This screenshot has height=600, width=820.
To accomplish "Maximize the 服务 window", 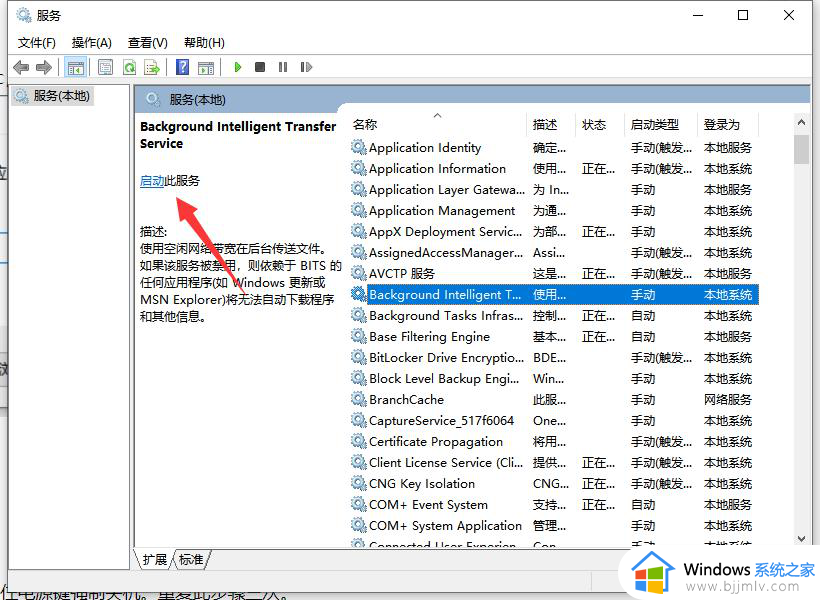I will tap(743, 15).
